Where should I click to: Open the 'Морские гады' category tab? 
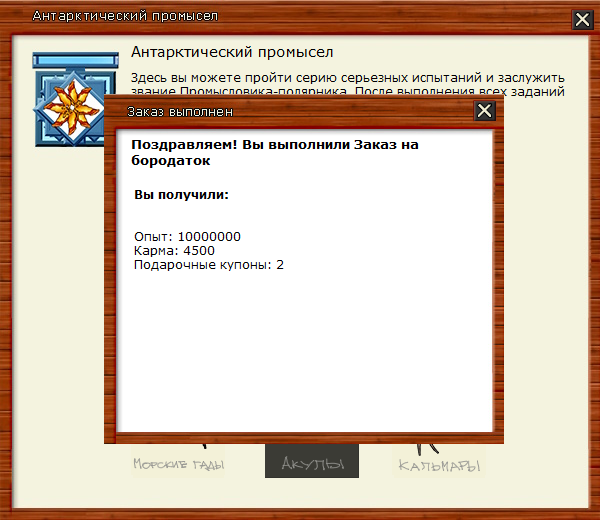coord(179,465)
